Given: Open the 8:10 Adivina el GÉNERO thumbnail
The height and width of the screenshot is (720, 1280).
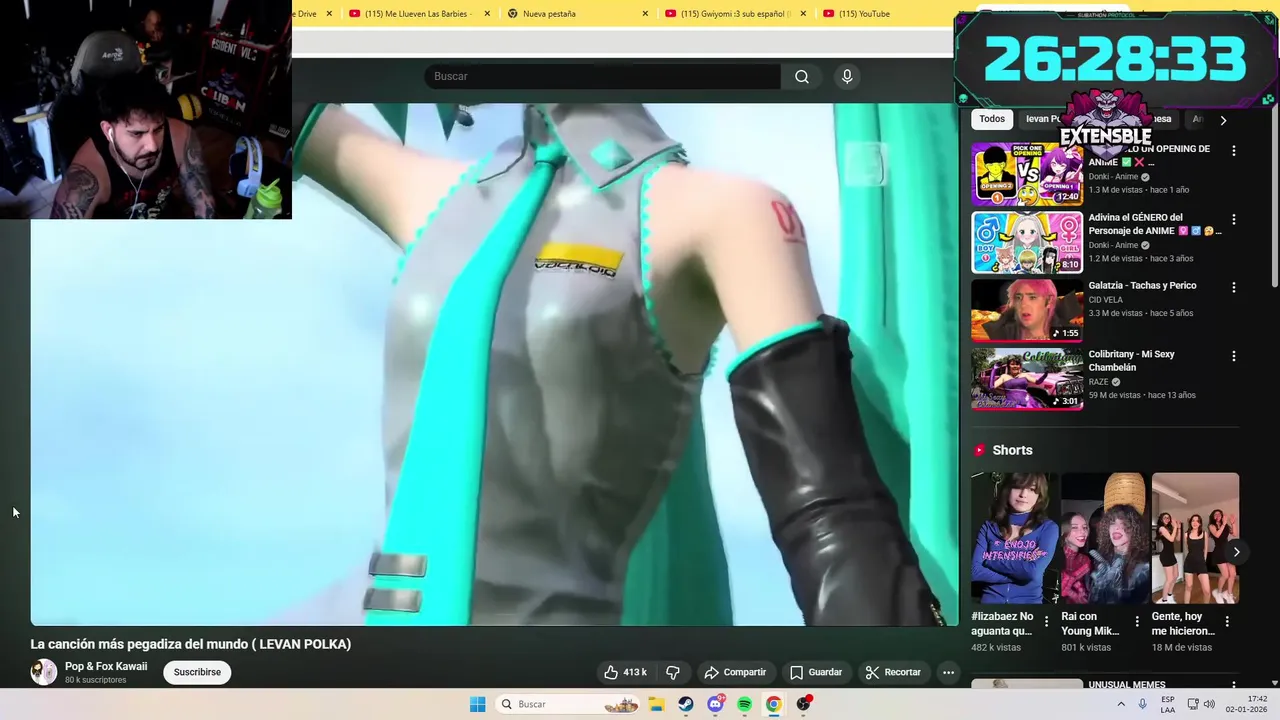Looking at the screenshot, I should coord(1027,242).
